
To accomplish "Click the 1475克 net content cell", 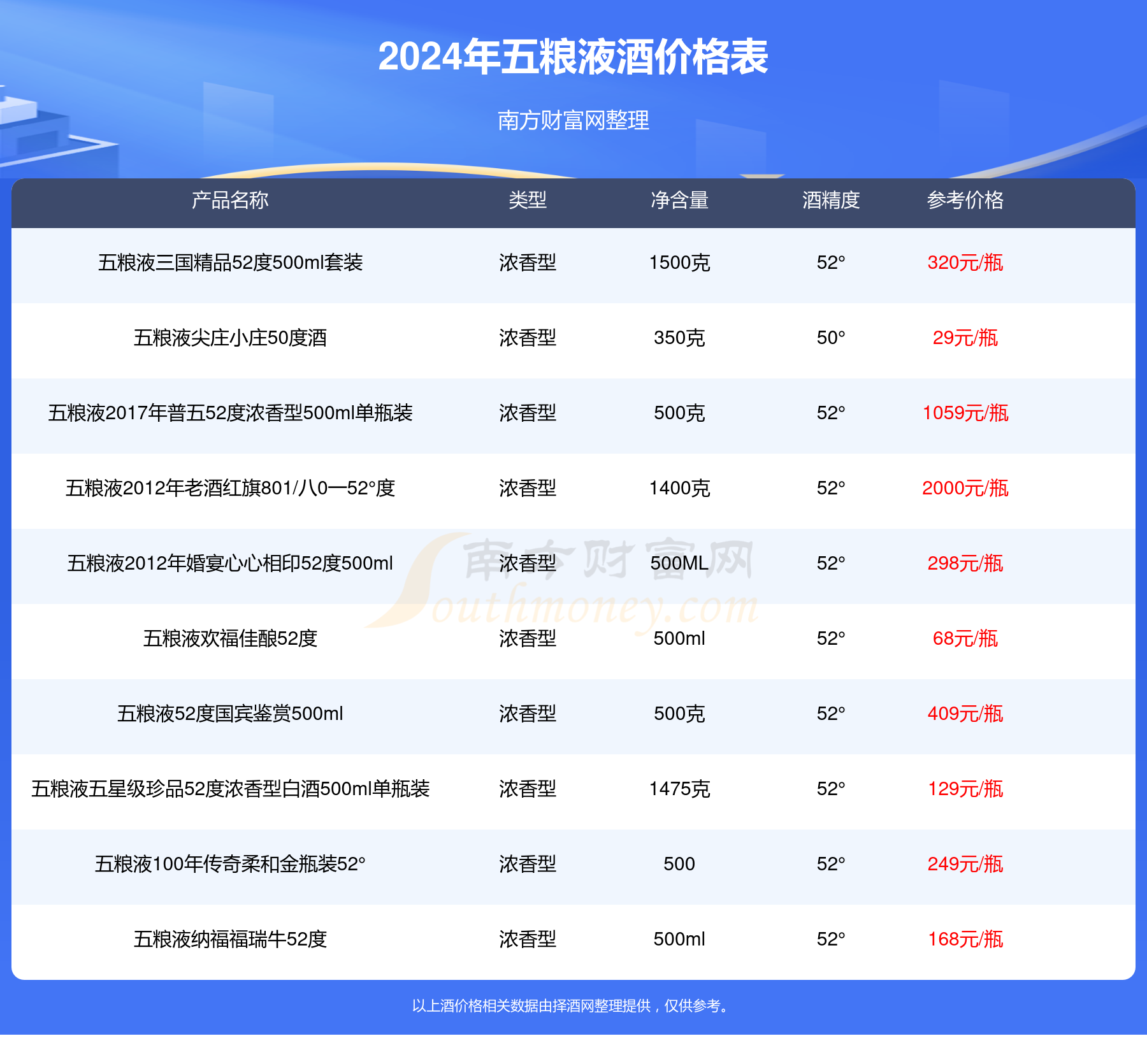I will pos(679,789).
